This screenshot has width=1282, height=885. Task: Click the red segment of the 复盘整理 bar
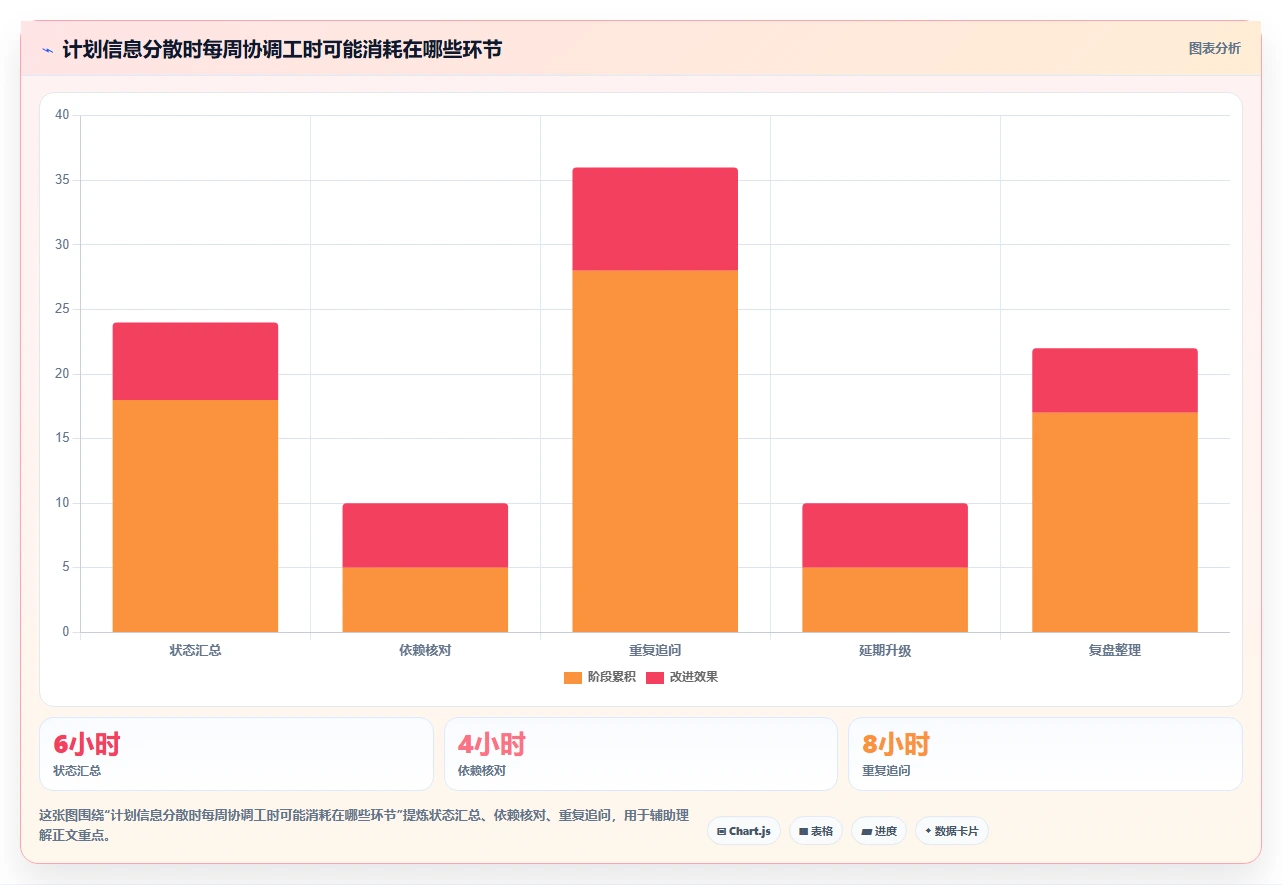pyautogui.click(x=1115, y=380)
